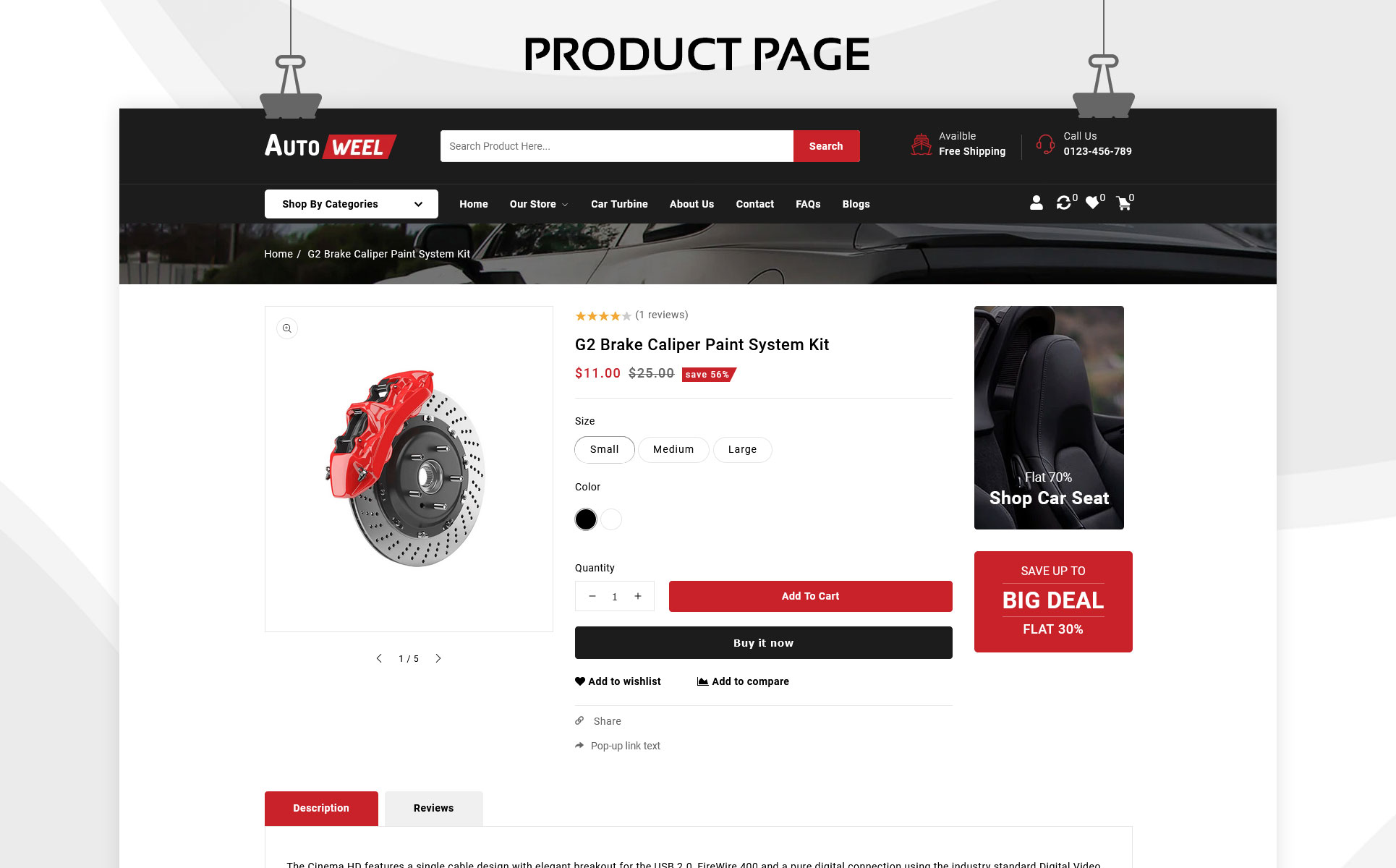1396x868 pixels.
Task: Click the zoom magnifier on product image
Action: click(x=287, y=328)
